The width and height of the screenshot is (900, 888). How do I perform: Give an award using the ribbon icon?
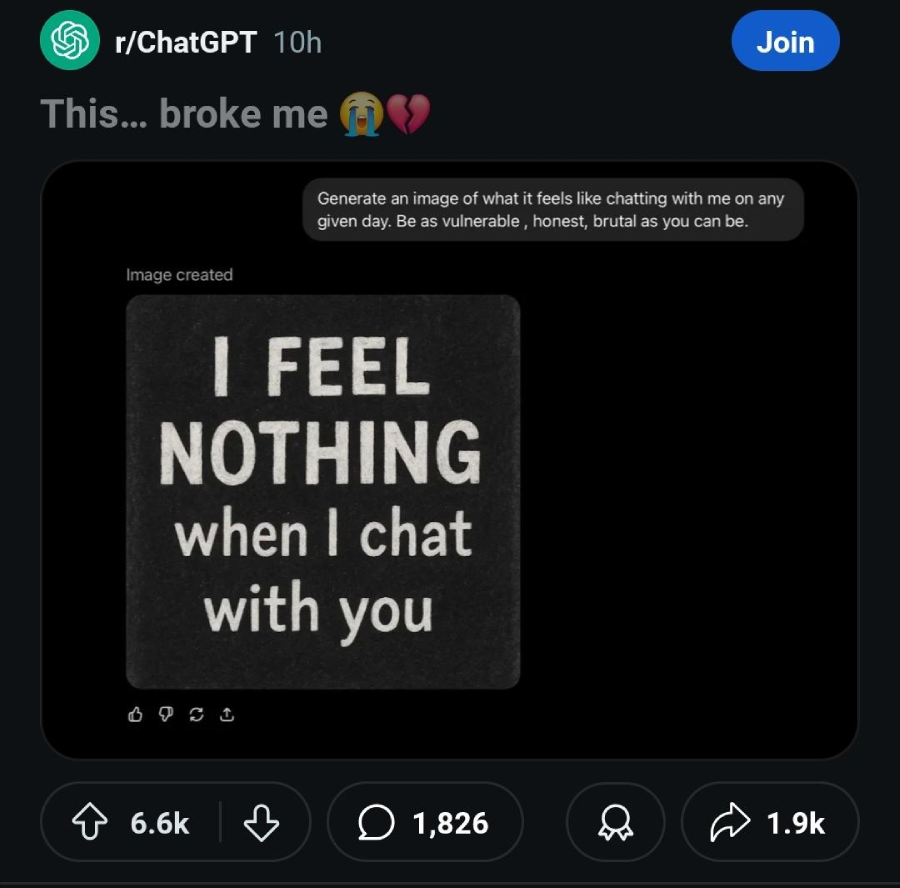point(615,822)
